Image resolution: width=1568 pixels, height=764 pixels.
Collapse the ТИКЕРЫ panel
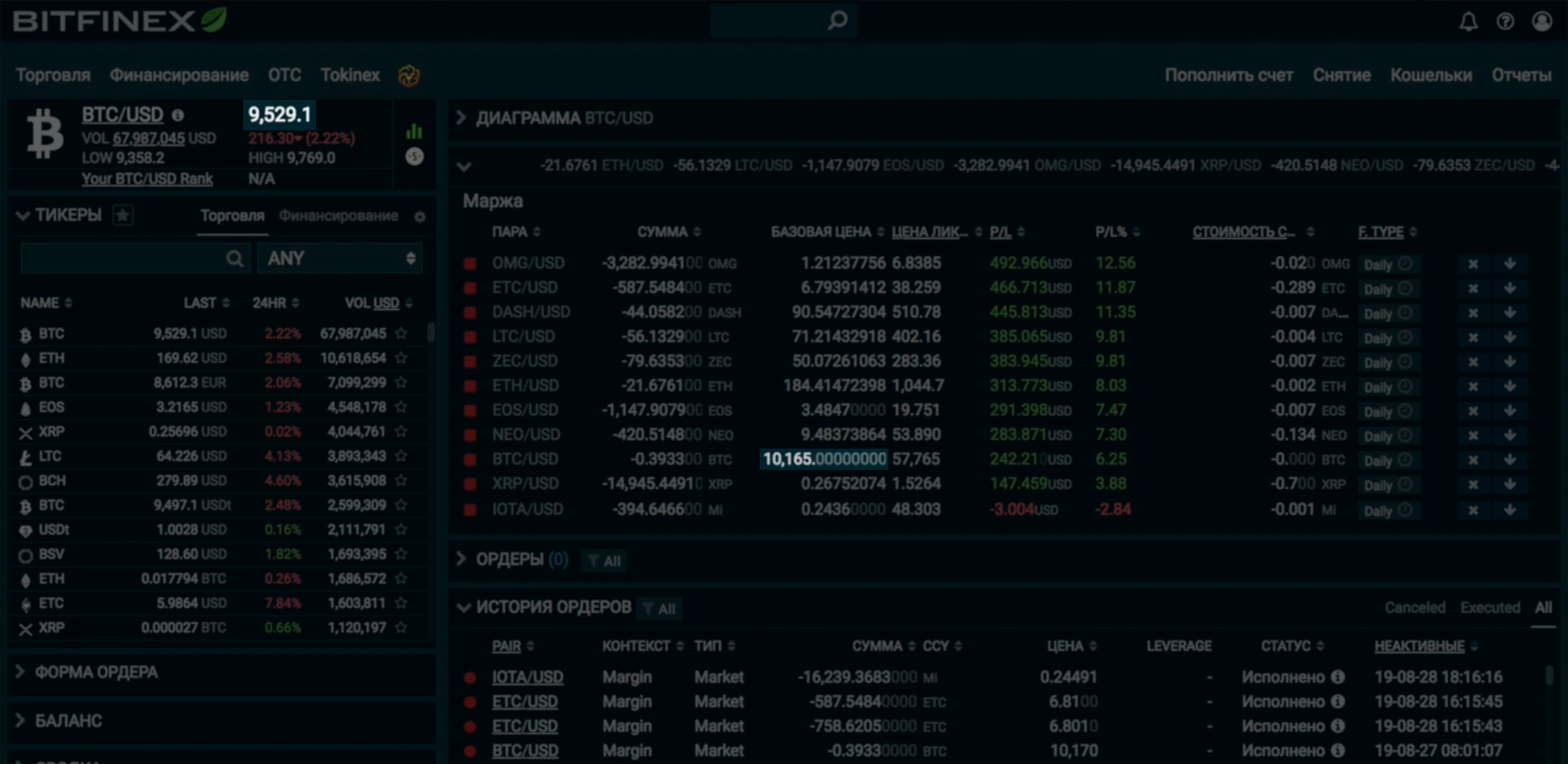coord(23,216)
